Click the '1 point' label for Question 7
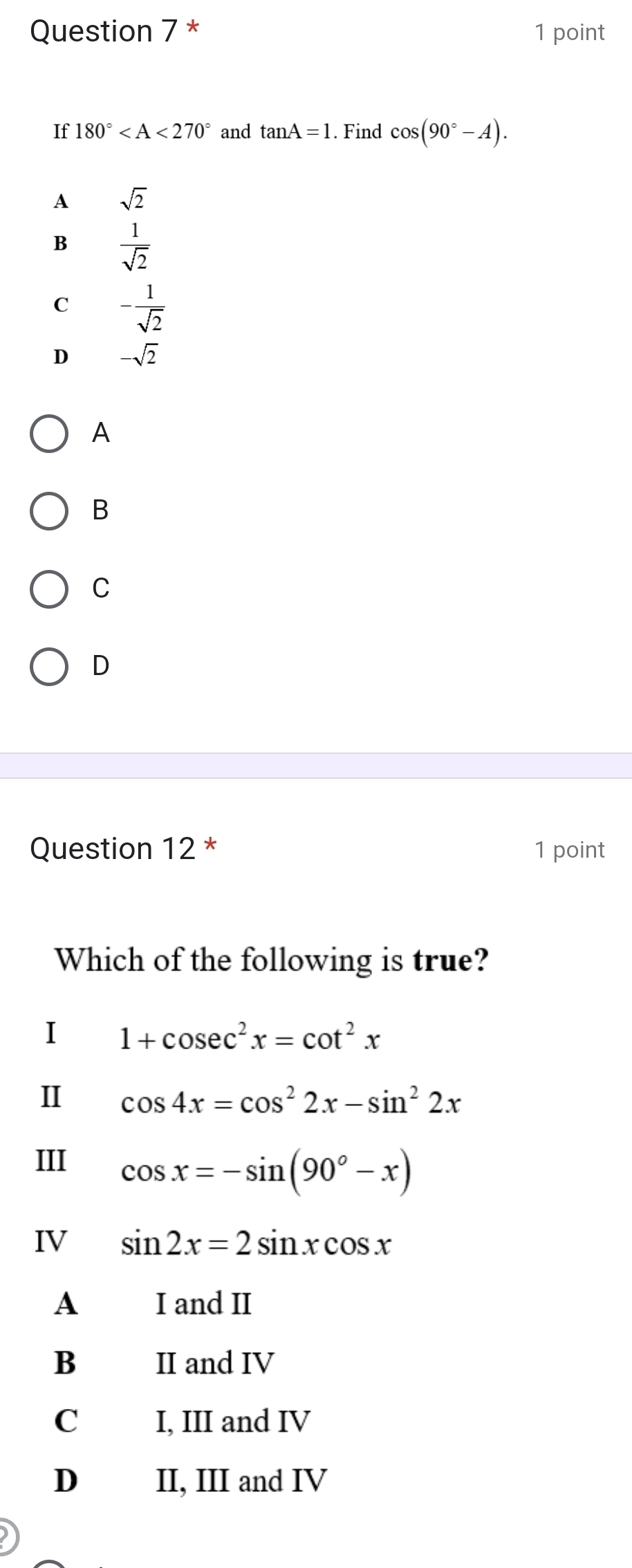This screenshot has height=1568, width=632. (x=568, y=32)
